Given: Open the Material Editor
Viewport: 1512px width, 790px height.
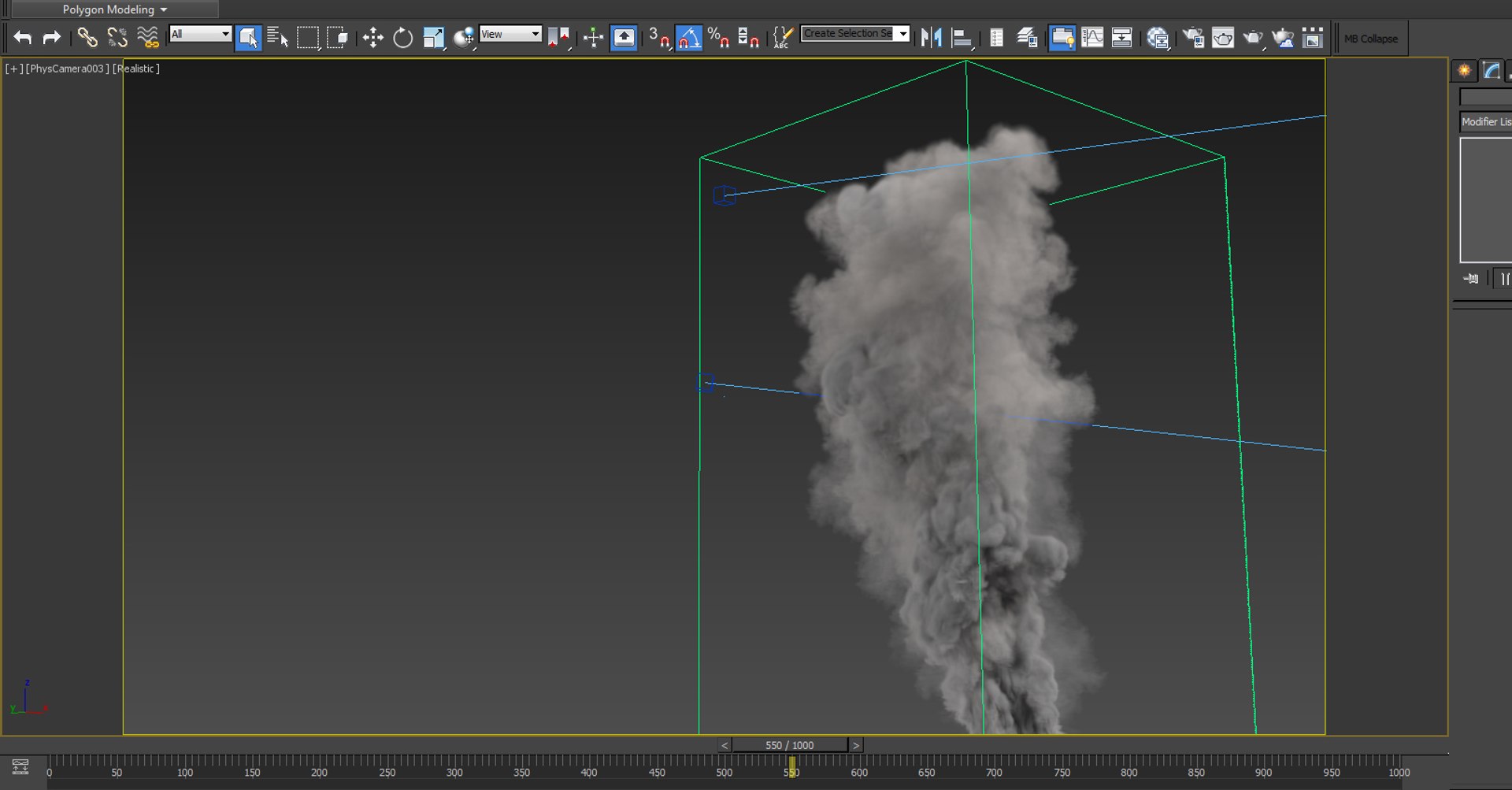Looking at the screenshot, I should pos(1158,38).
